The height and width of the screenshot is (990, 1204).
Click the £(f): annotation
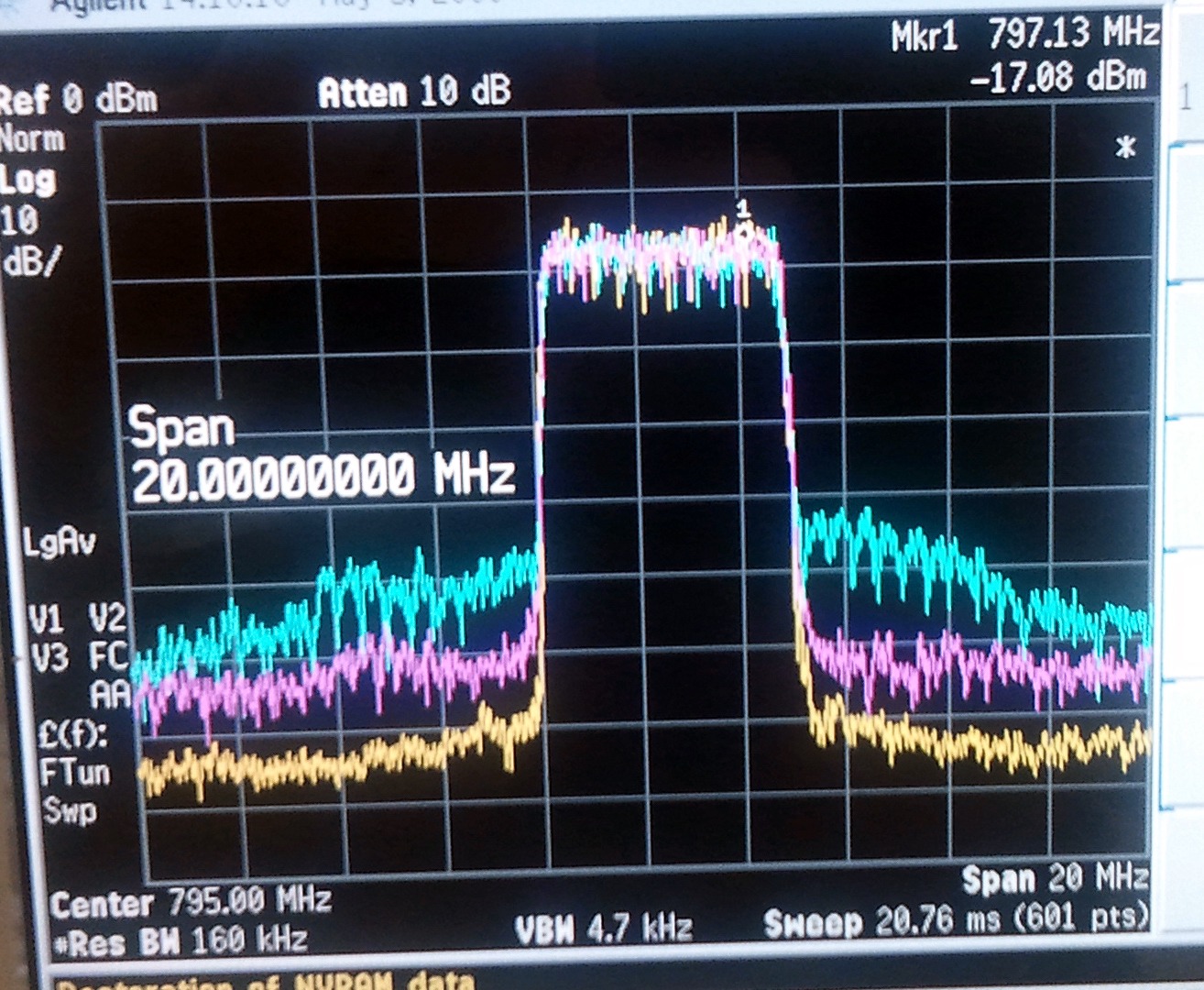tap(73, 734)
